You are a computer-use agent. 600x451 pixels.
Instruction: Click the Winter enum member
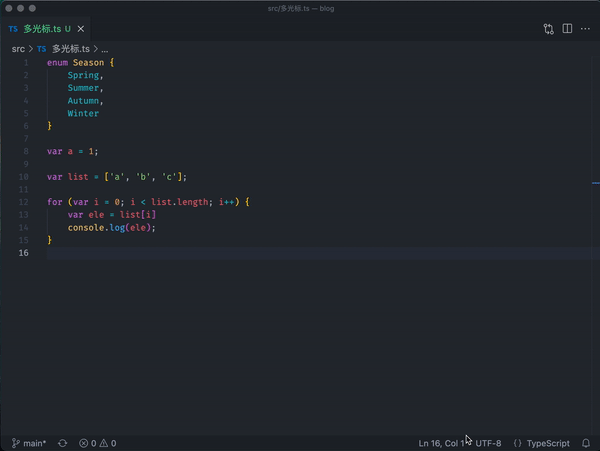coord(83,113)
